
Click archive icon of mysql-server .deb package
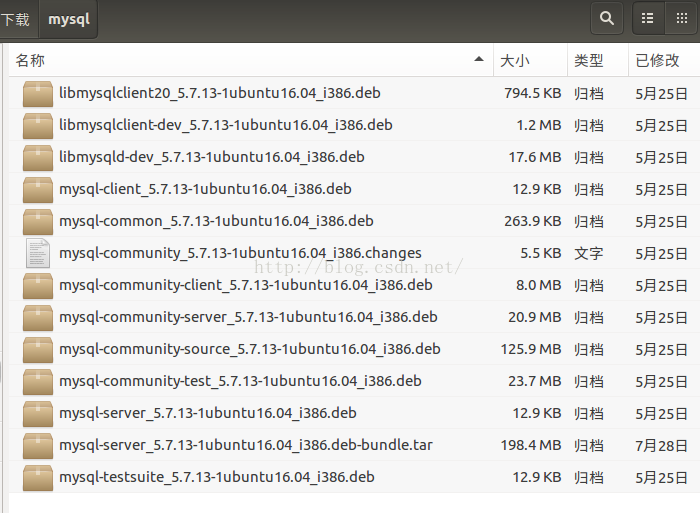38,414
